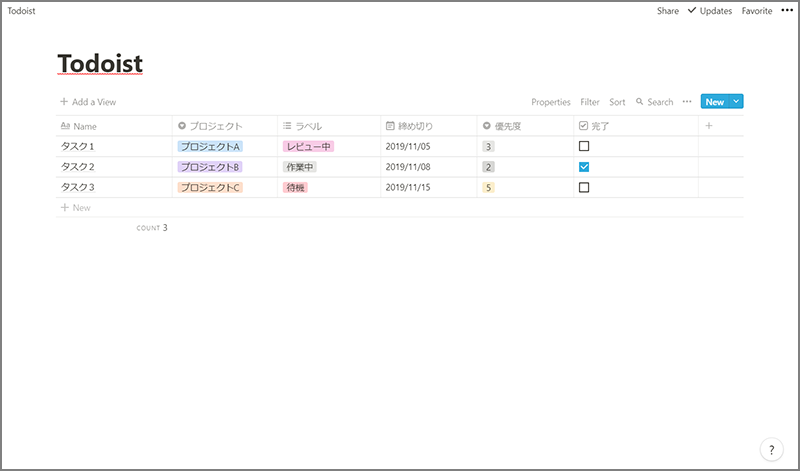The height and width of the screenshot is (471, 800).
Task: Click the blue New button
Action: [x=715, y=102]
